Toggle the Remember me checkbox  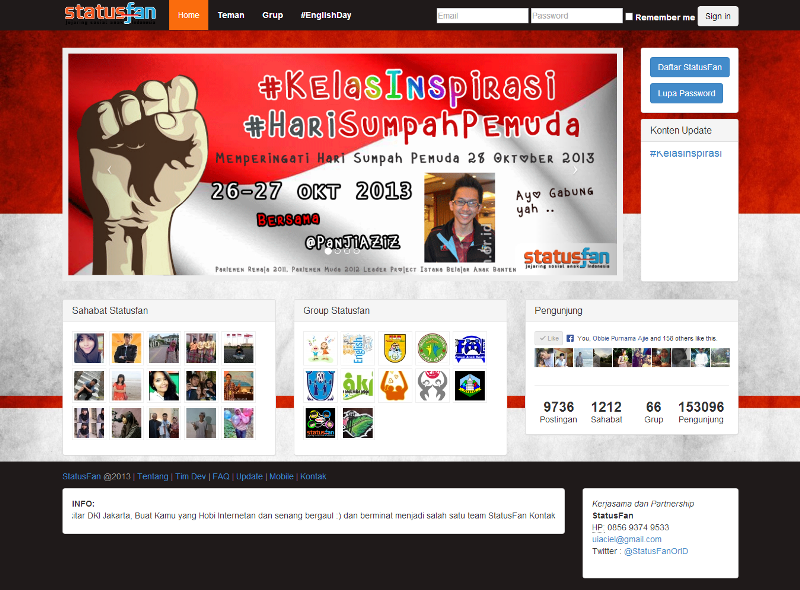pyautogui.click(x=629, y=16)
